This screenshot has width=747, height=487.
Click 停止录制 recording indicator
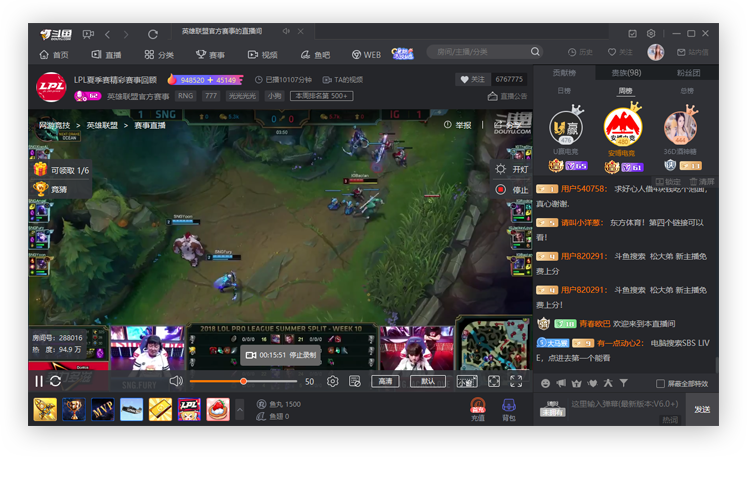click(281, 355)
